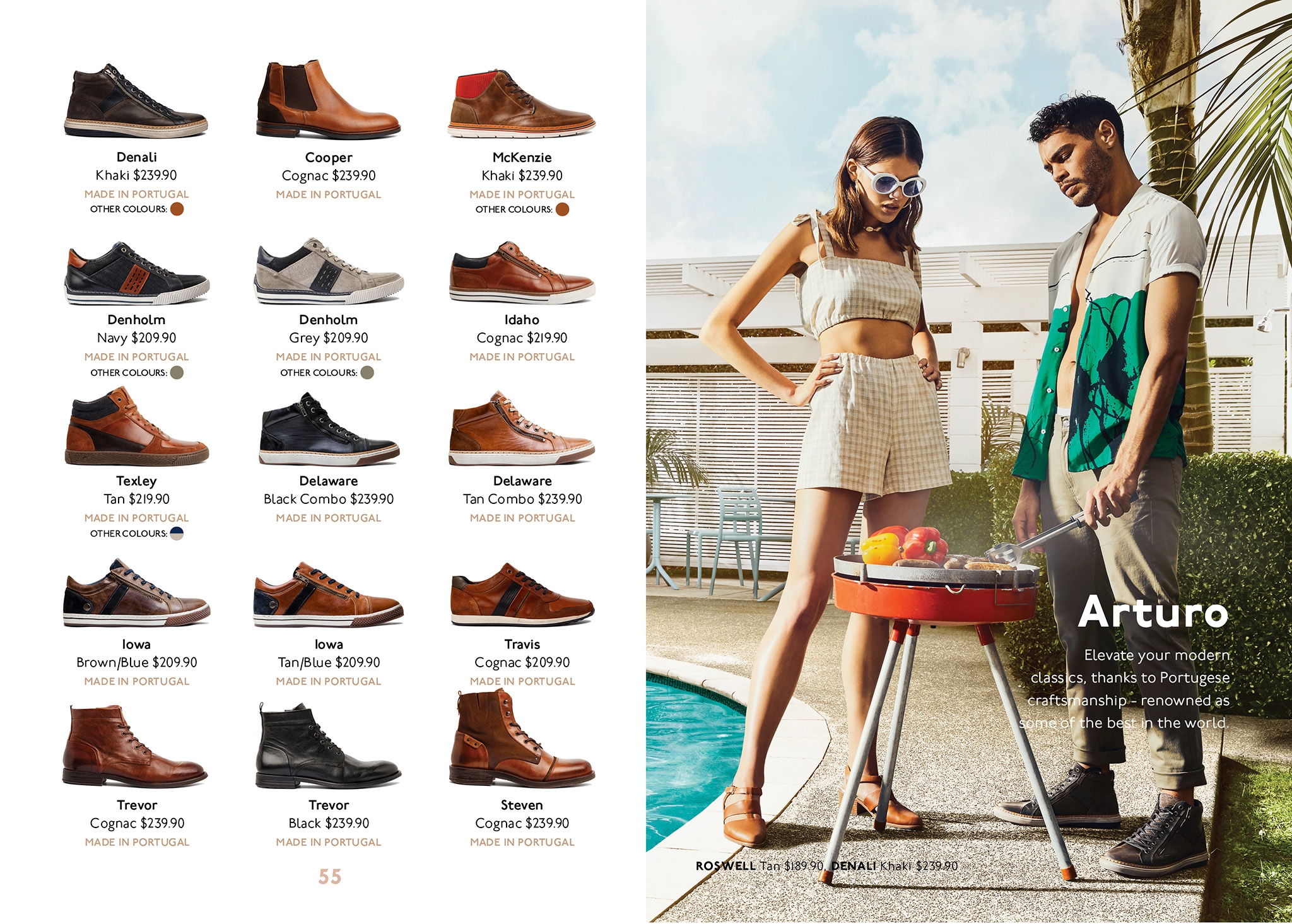The image size is (1292, 924).
Task: Choose the navy-white swatch under Texley
Action: click(x=177, y=534)
